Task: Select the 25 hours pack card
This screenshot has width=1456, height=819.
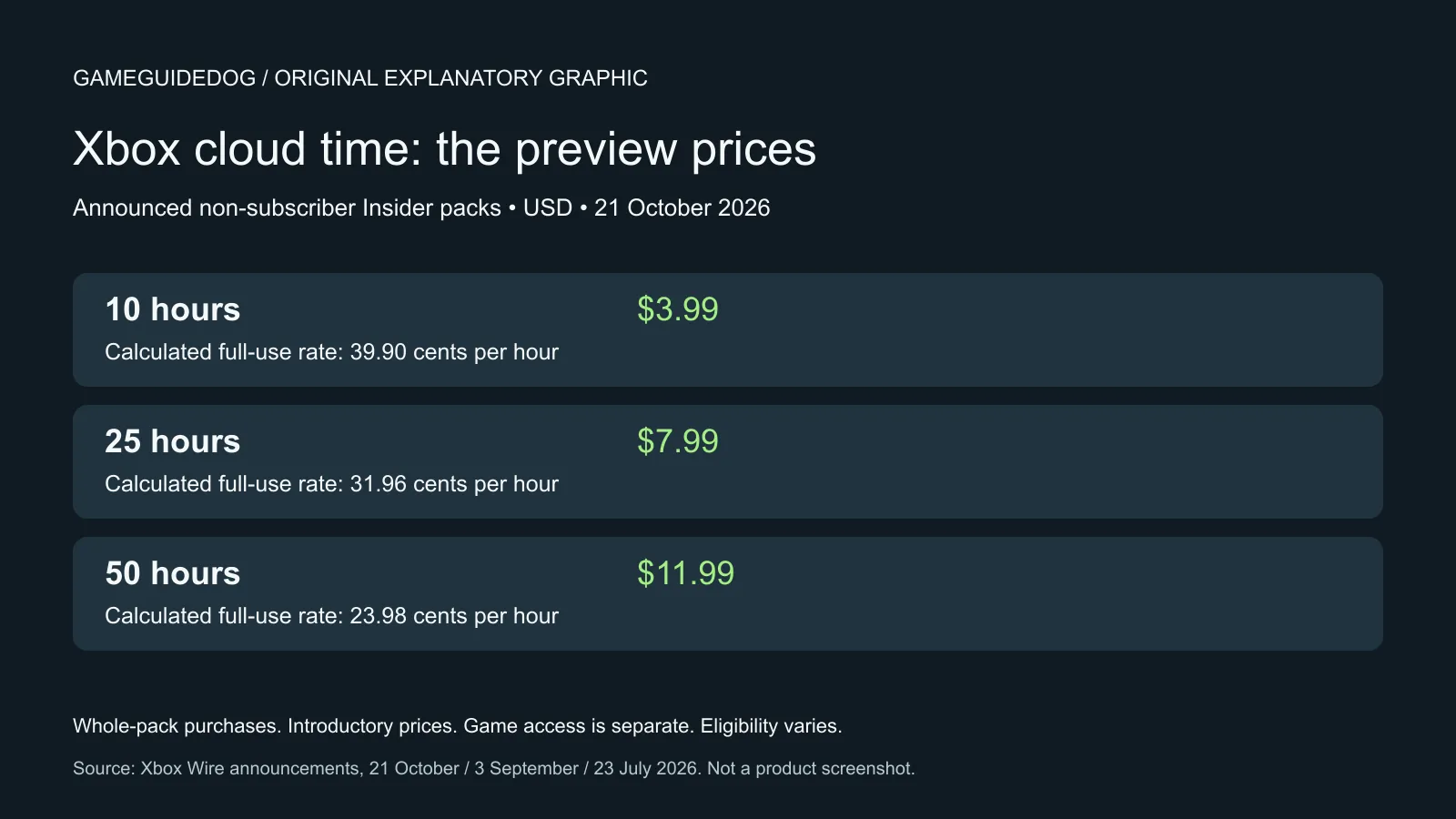Action: point(728,461)
